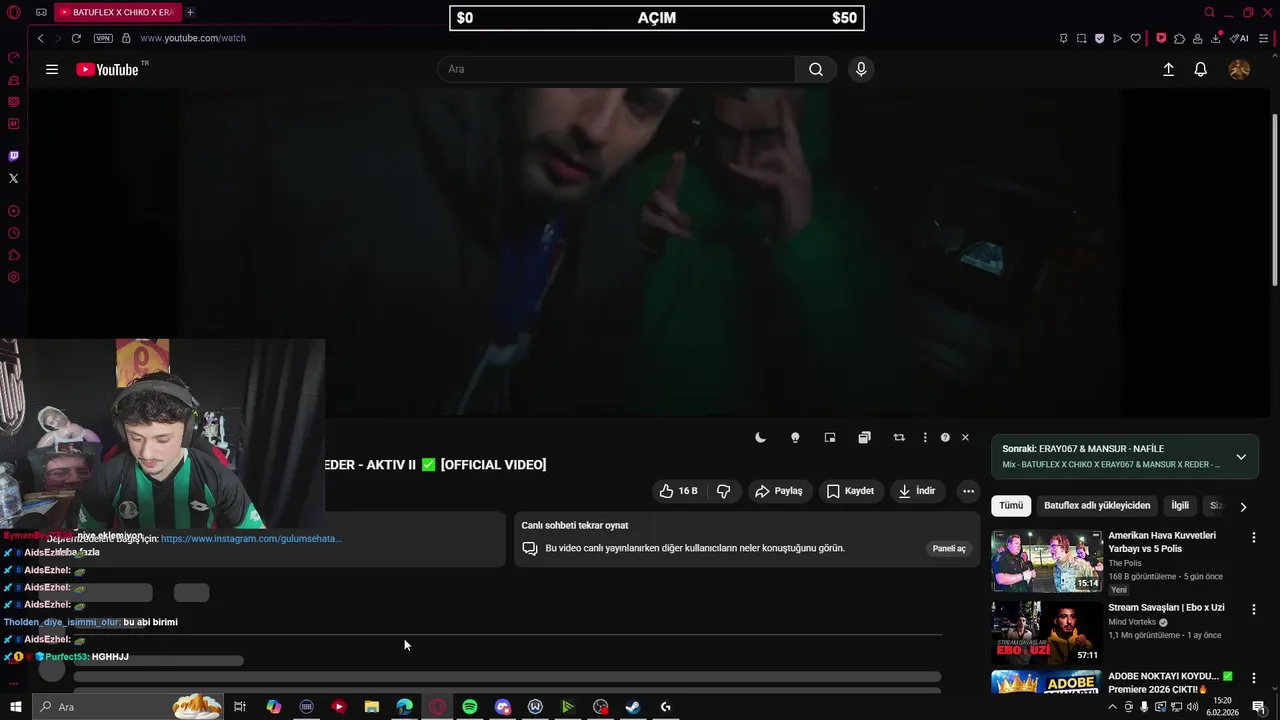Viewport: 1280px width, 720px height.
Task: Go back with the browser back arrow
Action: [40, 38]
